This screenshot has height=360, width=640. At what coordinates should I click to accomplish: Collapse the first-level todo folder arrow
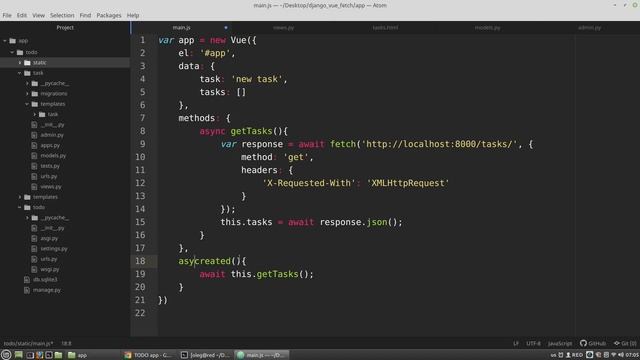pyautogui.click(x=12, y=52)
